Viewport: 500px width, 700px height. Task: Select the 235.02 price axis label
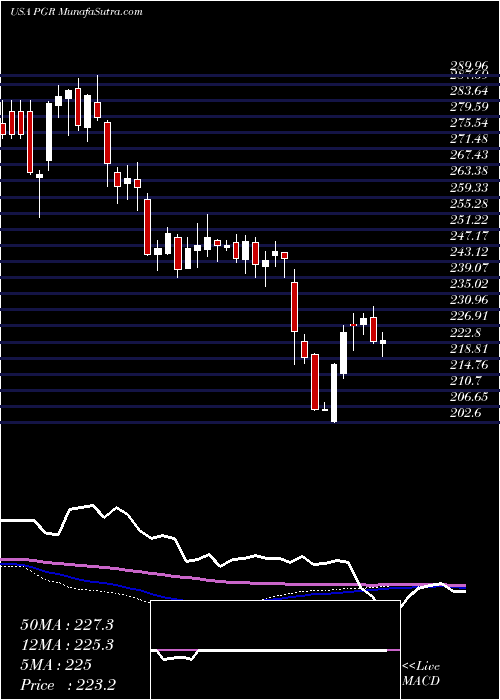468,284
